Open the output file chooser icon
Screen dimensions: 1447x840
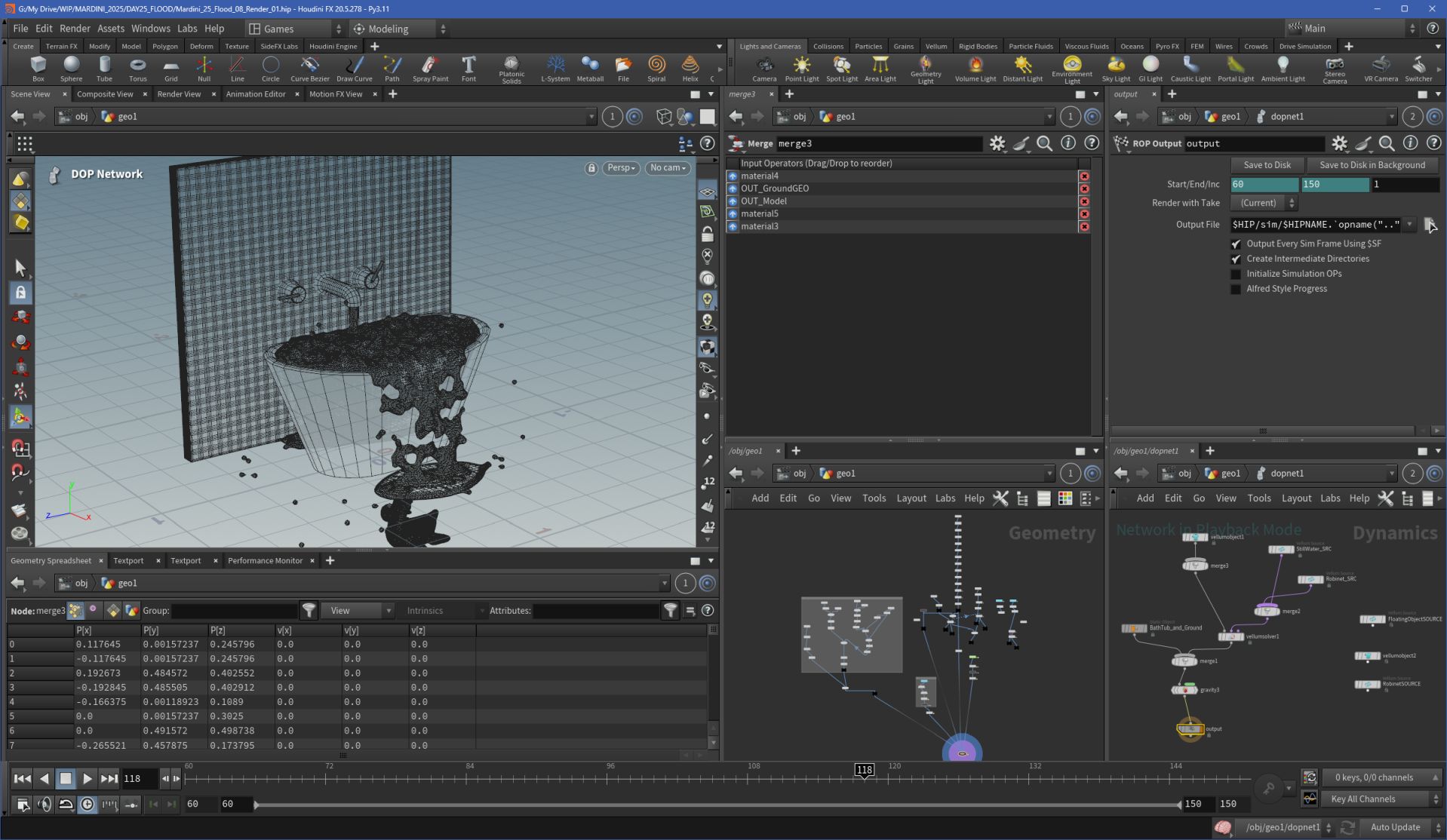(1429, 225)
